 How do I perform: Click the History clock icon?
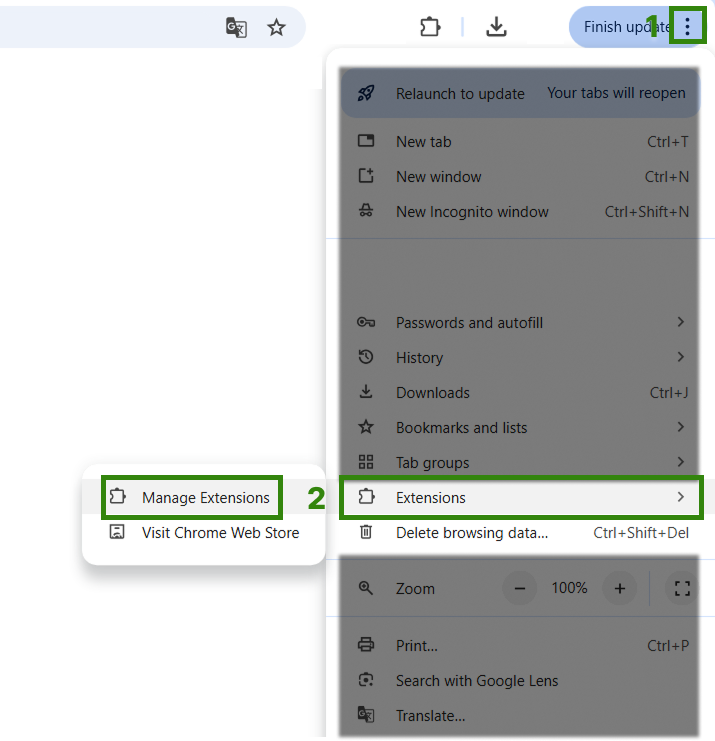(366, 357)
